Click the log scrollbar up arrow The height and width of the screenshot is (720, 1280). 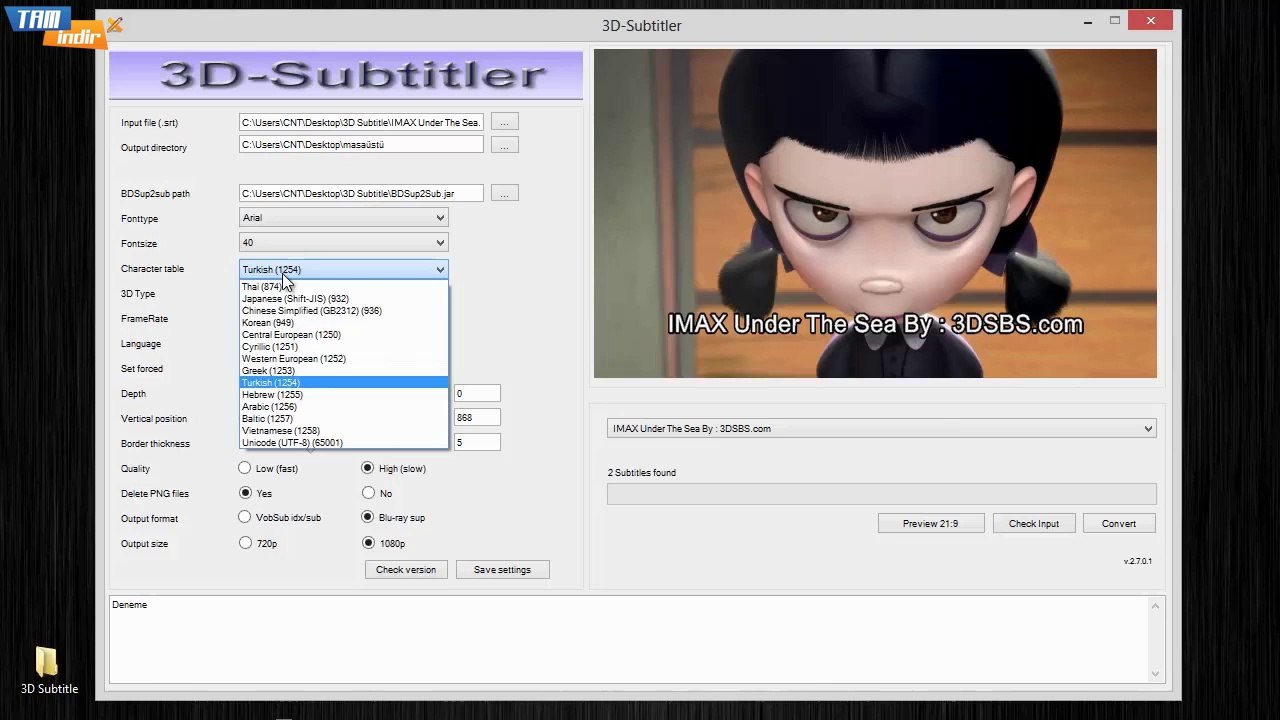[1156, 605]
